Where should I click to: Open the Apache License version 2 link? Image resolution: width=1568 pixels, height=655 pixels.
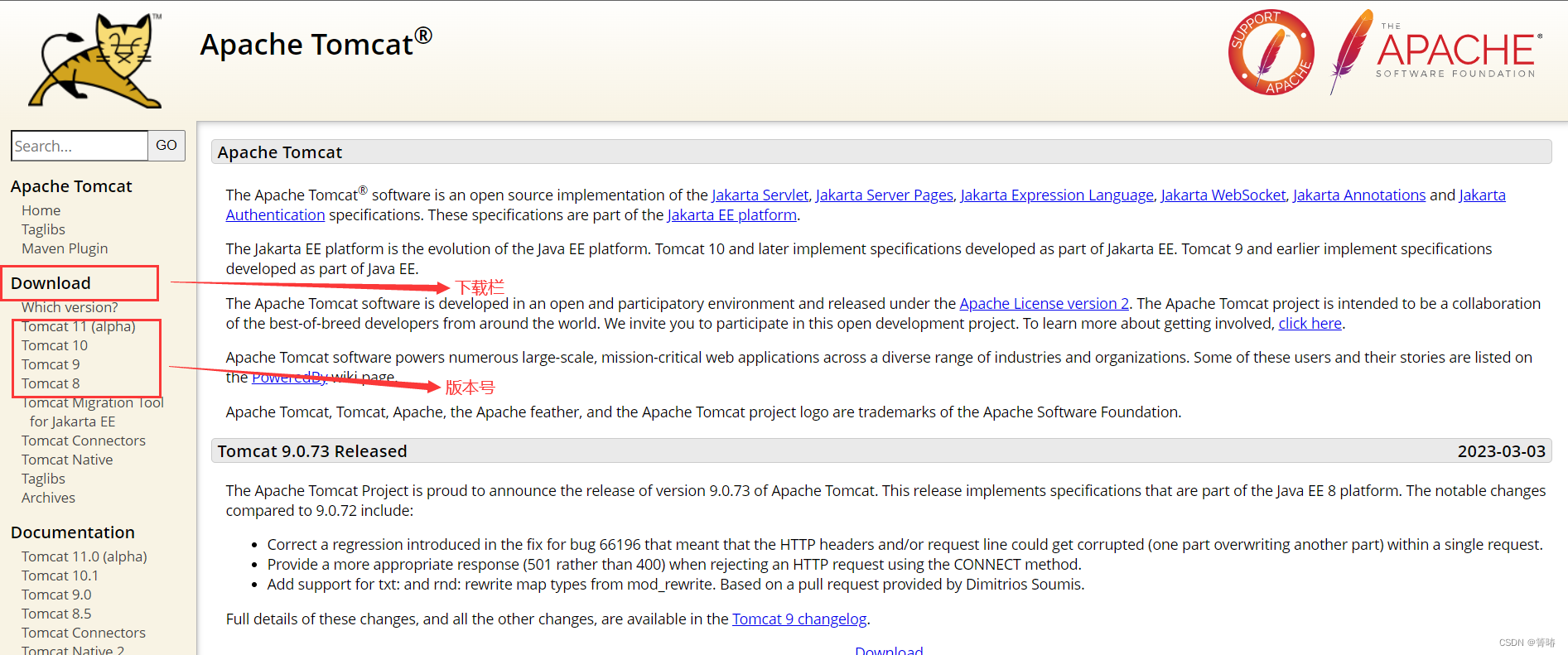1045,304
